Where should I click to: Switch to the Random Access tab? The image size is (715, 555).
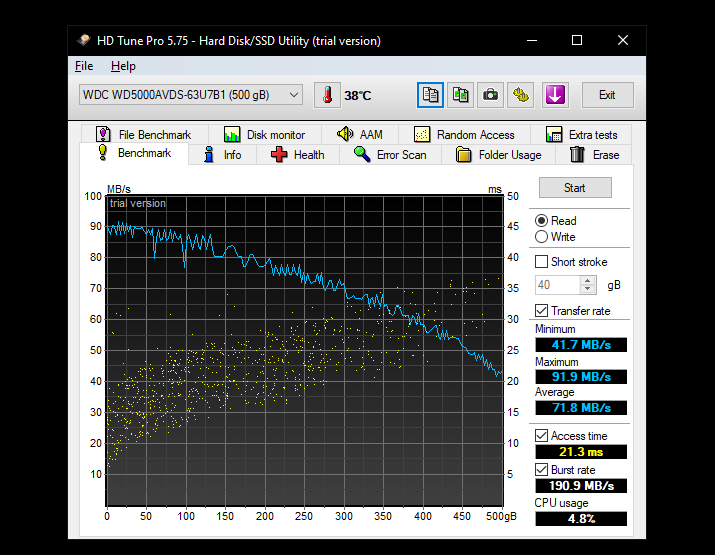pyautogui.click(x=464, y=135)
